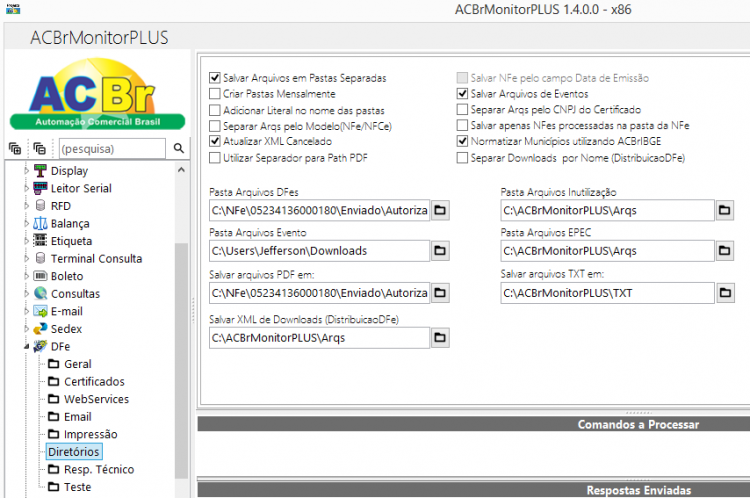
Task: Browse folder for Pasta Arquivos EPEC
Action: click(725, 251)
